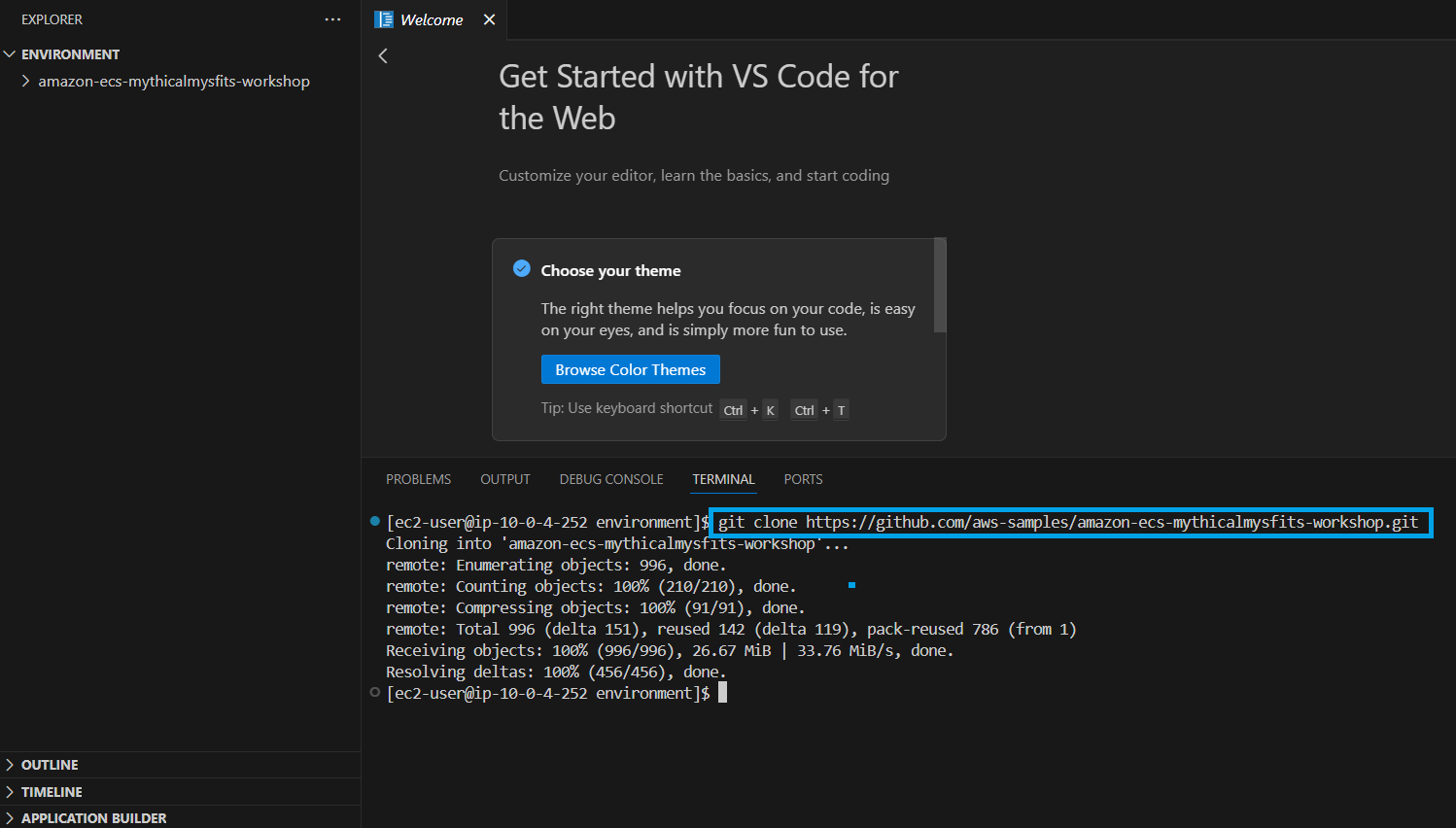Select the Choose your theme step title

610,270
